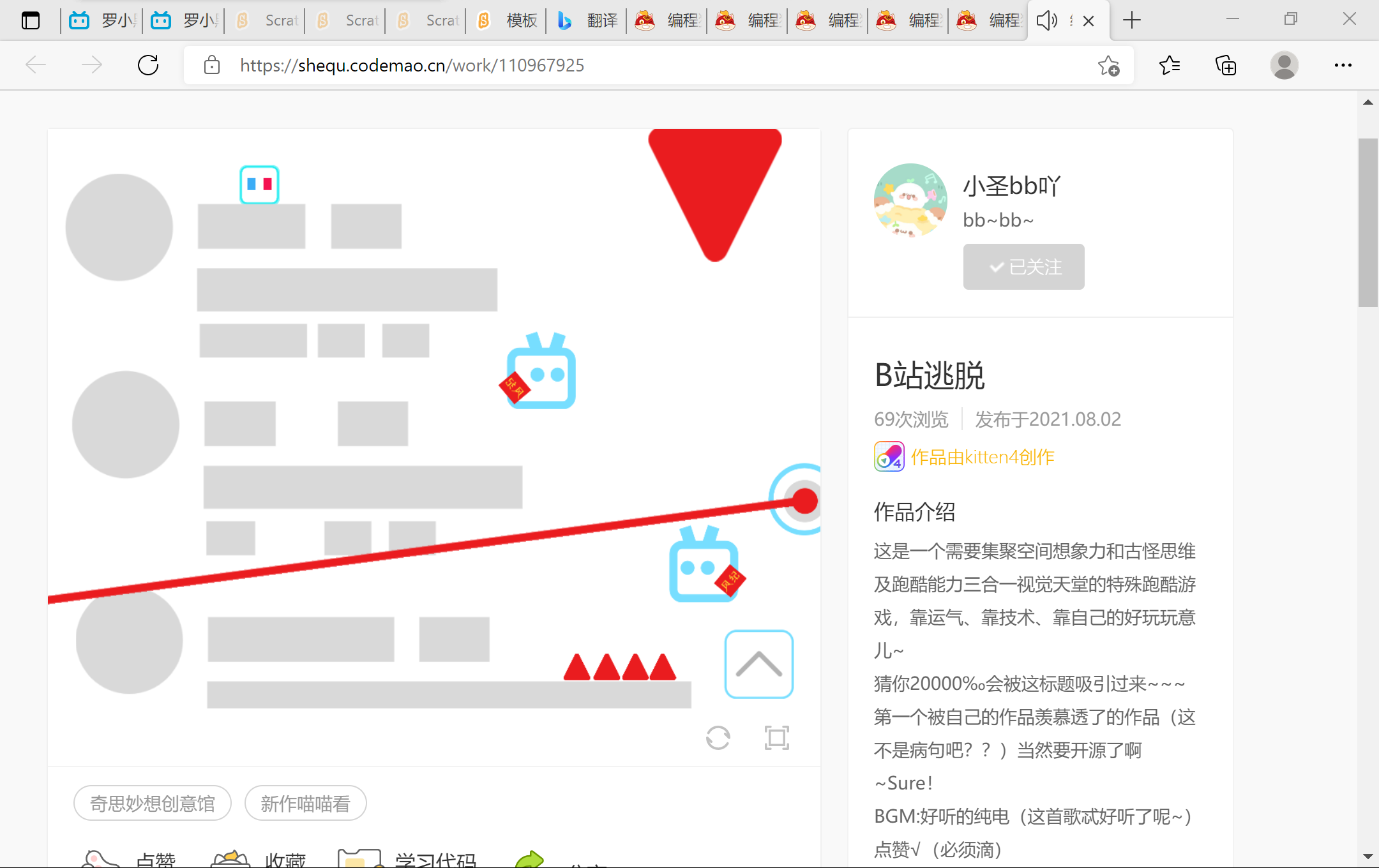Enter fullscreen mode for the game
Screen dimensions: 1379x868
[777, 738]
